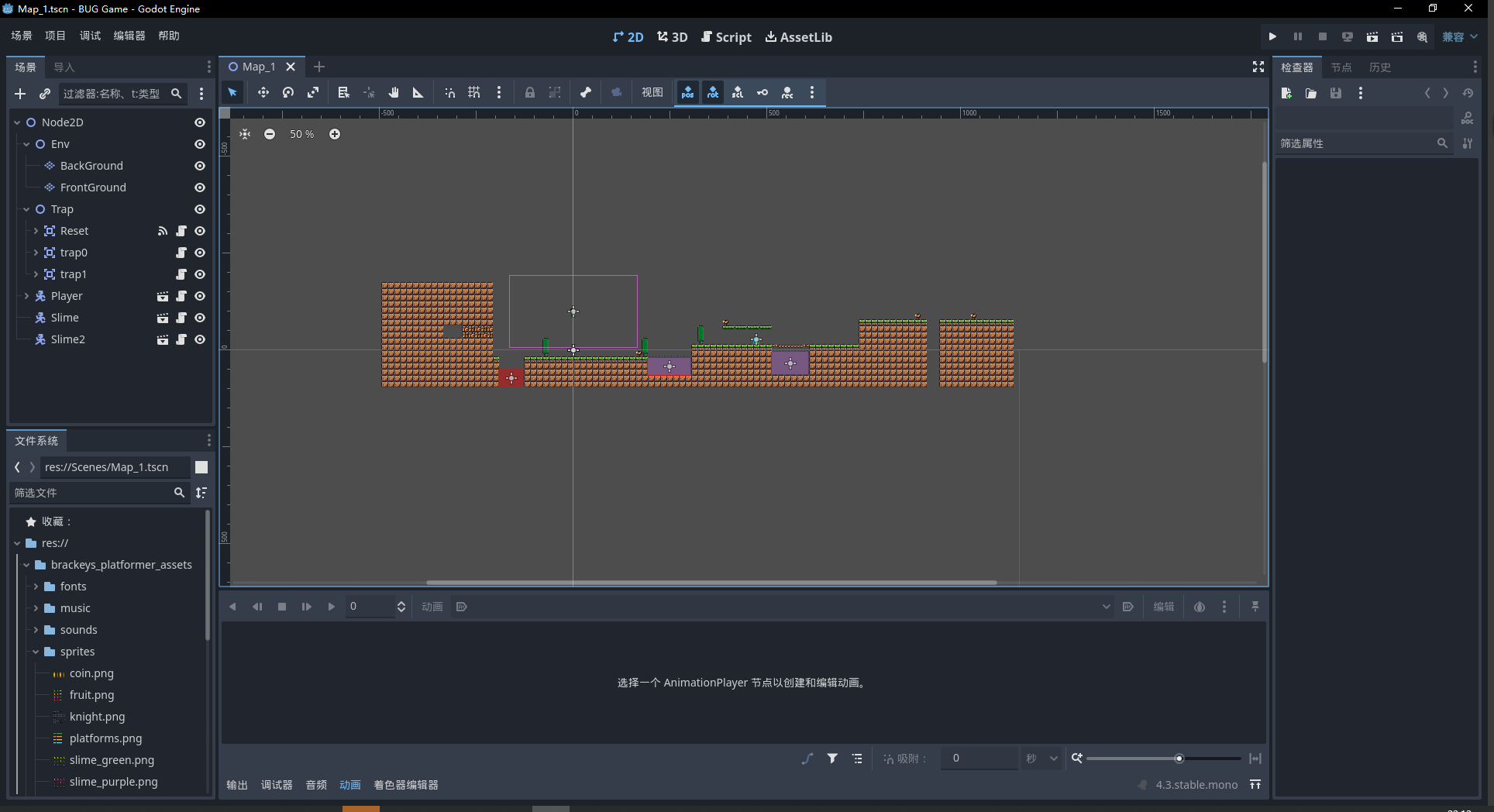Lock the selected node with lock icon

(530, 93)
